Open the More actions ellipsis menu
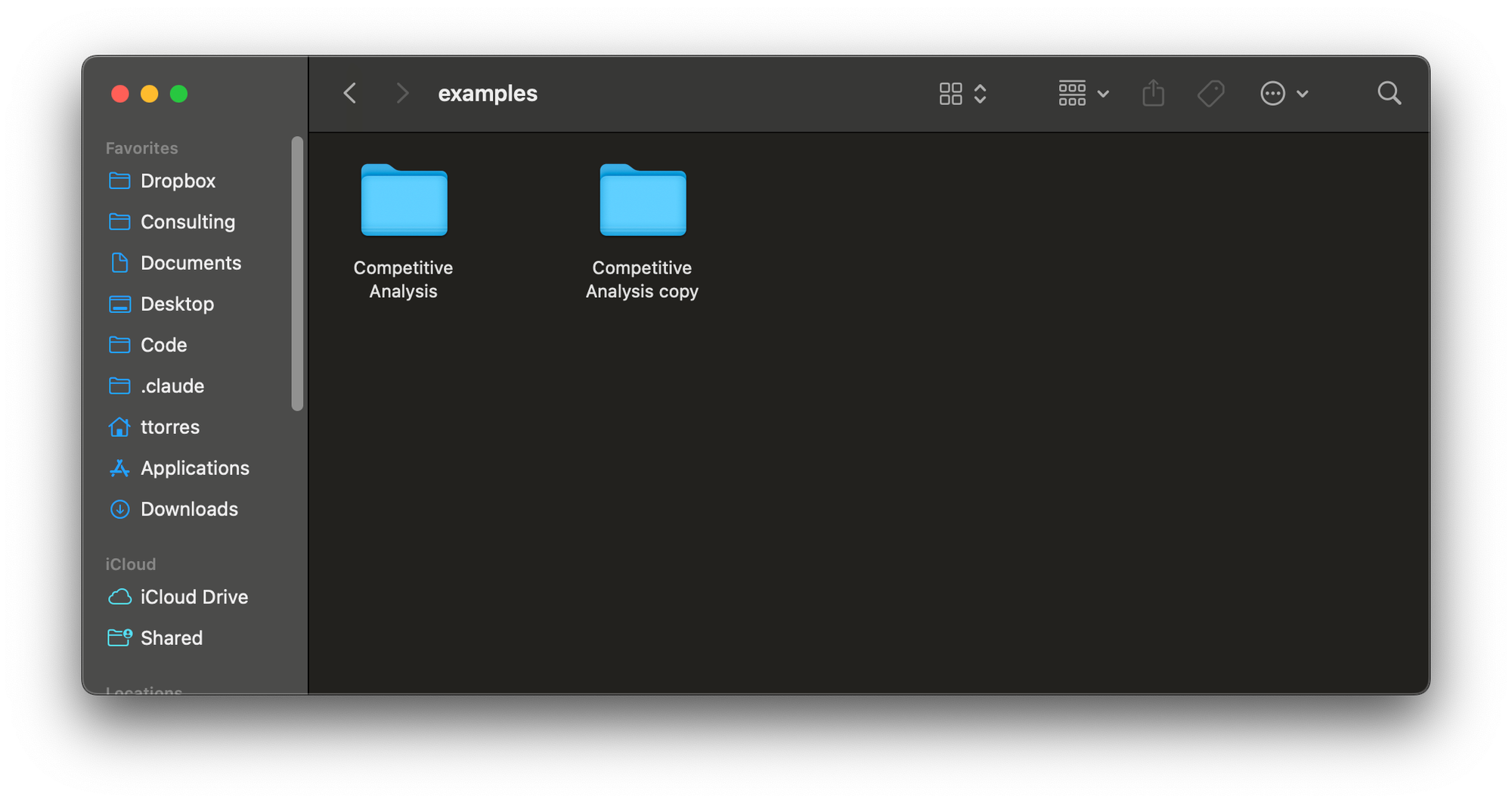Screen dimensions: 1512x803 click(x=1273, y=93)
